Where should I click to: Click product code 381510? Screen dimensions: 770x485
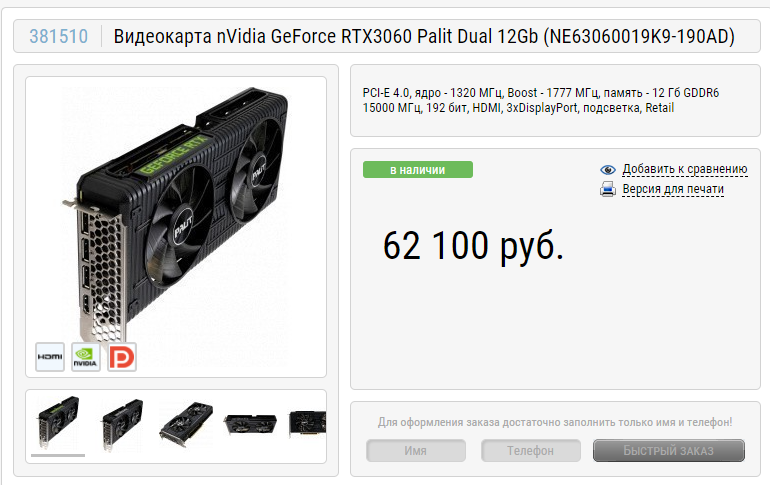(x=58, y=36)
